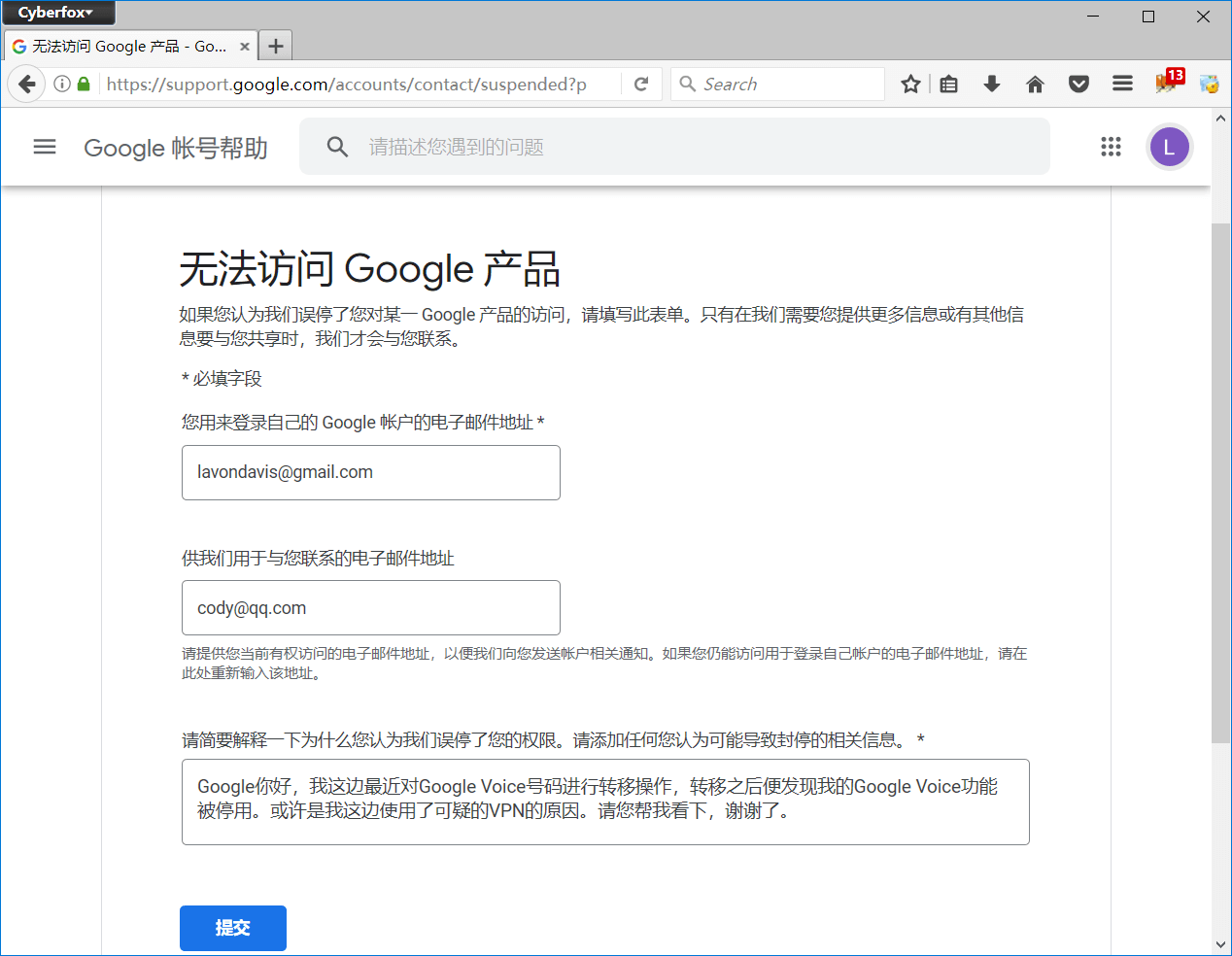Click the vertical scrollbar thumb
This screenshot has width=1232, height=956.
(1220, 483)
